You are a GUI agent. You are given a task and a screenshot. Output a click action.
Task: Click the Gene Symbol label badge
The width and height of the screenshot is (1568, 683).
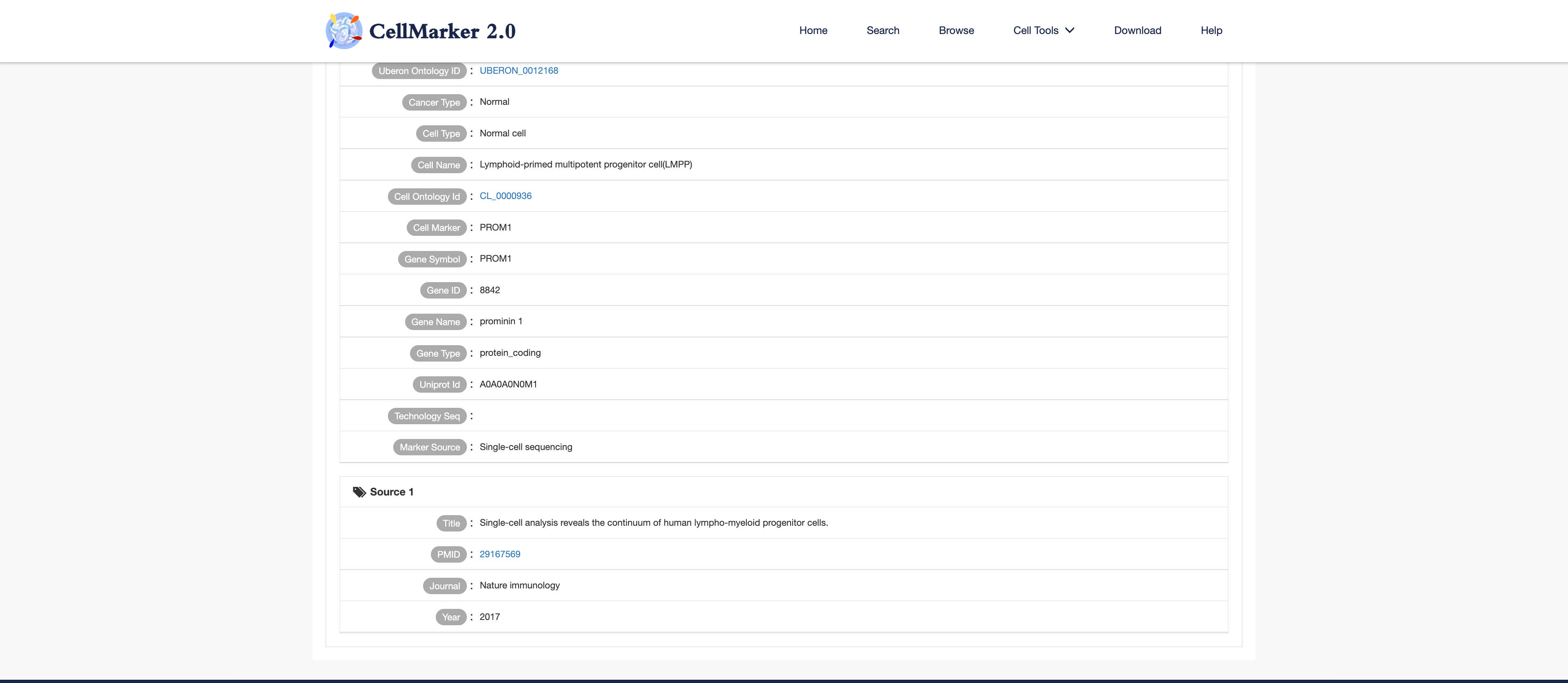click(432, 259)
